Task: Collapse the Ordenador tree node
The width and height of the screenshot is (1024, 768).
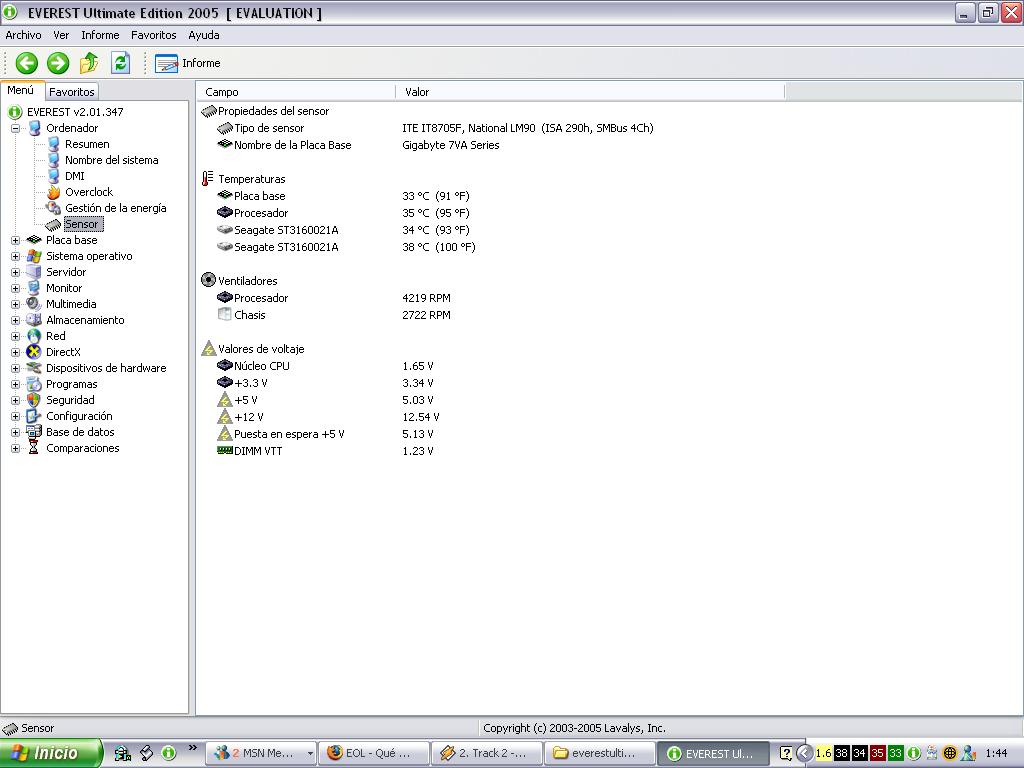Action: 15,128
